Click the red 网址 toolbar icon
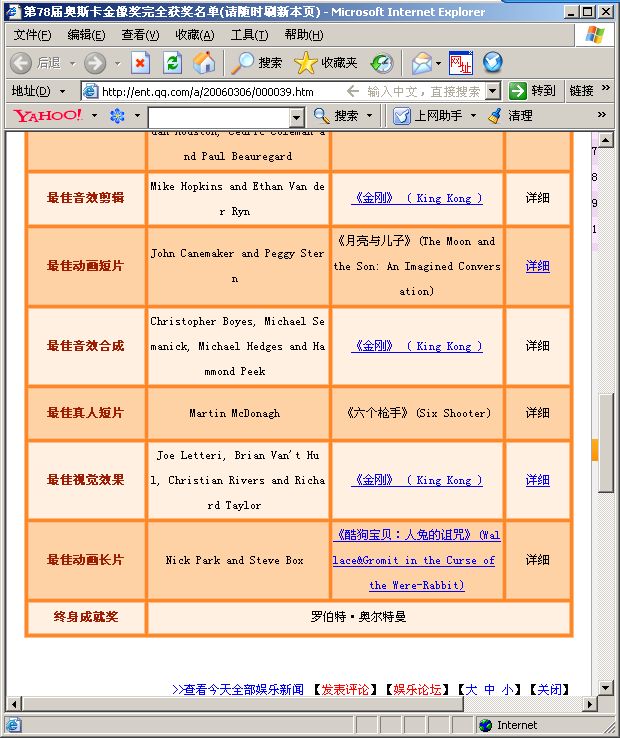 pyautogui.click(x=461, y=63)
